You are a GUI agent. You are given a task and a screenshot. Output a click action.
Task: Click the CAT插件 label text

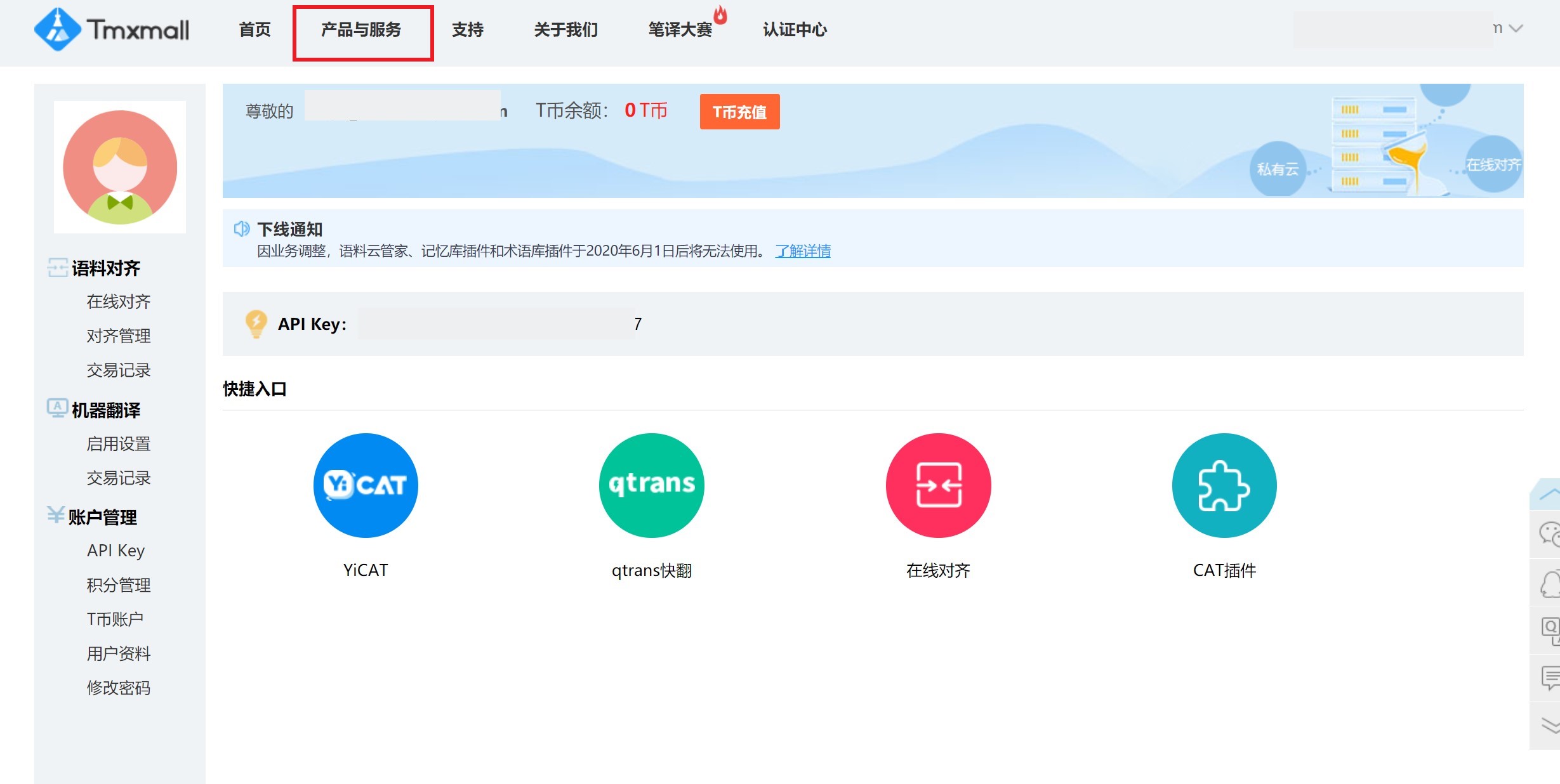tap(1224, 570)
